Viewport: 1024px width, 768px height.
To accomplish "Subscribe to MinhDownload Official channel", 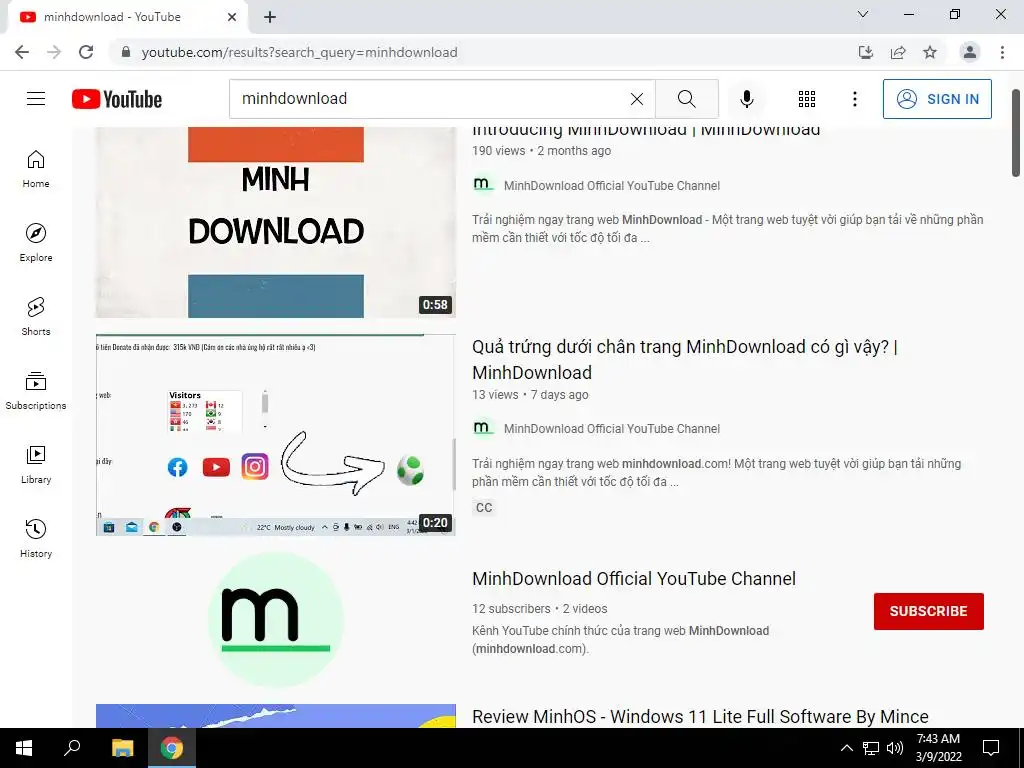I will (929, 611).
